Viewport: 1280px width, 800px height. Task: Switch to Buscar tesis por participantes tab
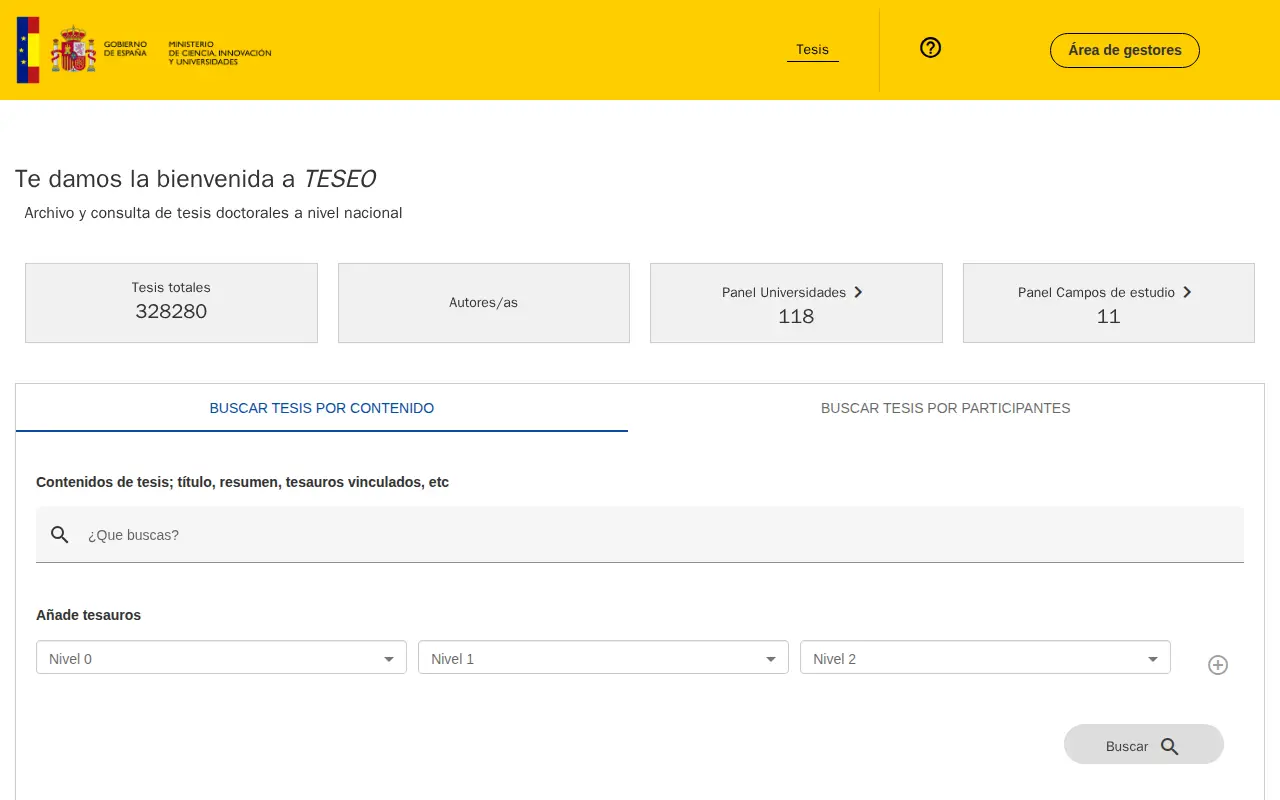[x=945, y=408]
